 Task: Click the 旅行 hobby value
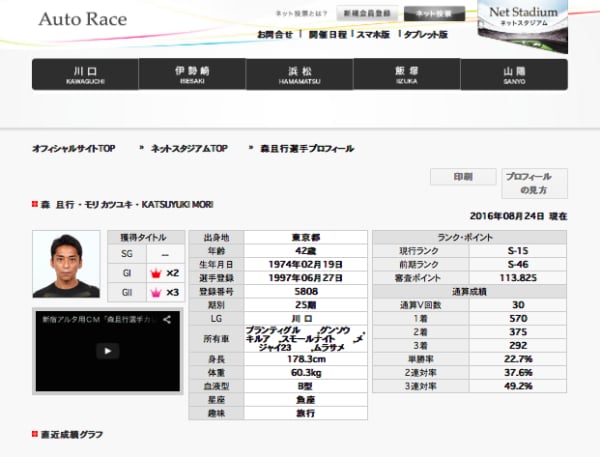tap(306, 413)
